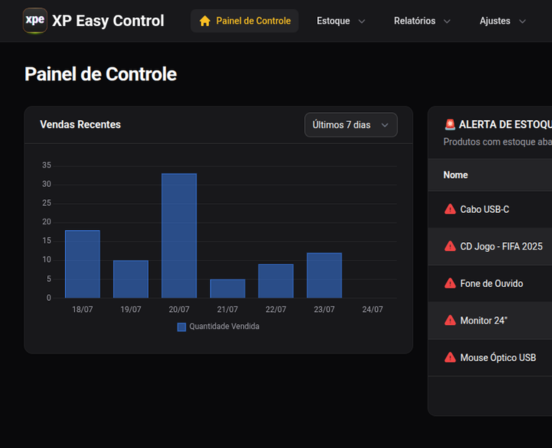Click the home icon in Painel de Controle
Screen dimensions: 552x448
pos(205,21)
